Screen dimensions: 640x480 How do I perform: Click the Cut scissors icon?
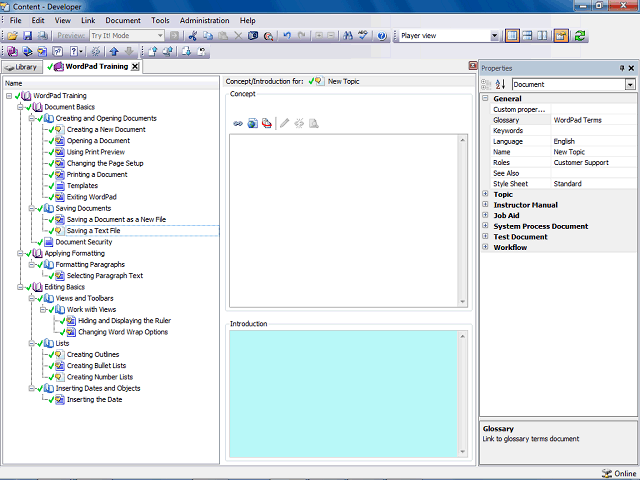point(193,36)
